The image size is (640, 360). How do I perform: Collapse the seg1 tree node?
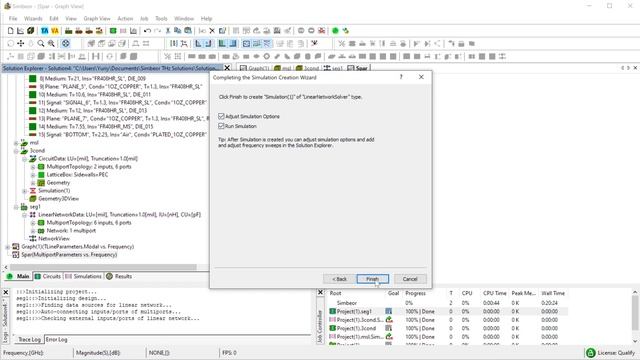(x=16, y=207)
